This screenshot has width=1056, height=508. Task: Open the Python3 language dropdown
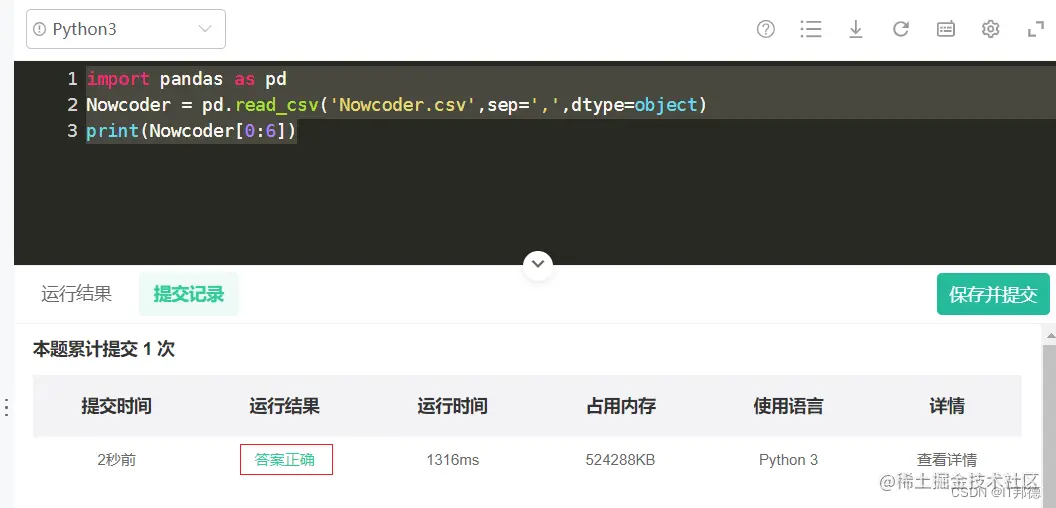(126, 29)
